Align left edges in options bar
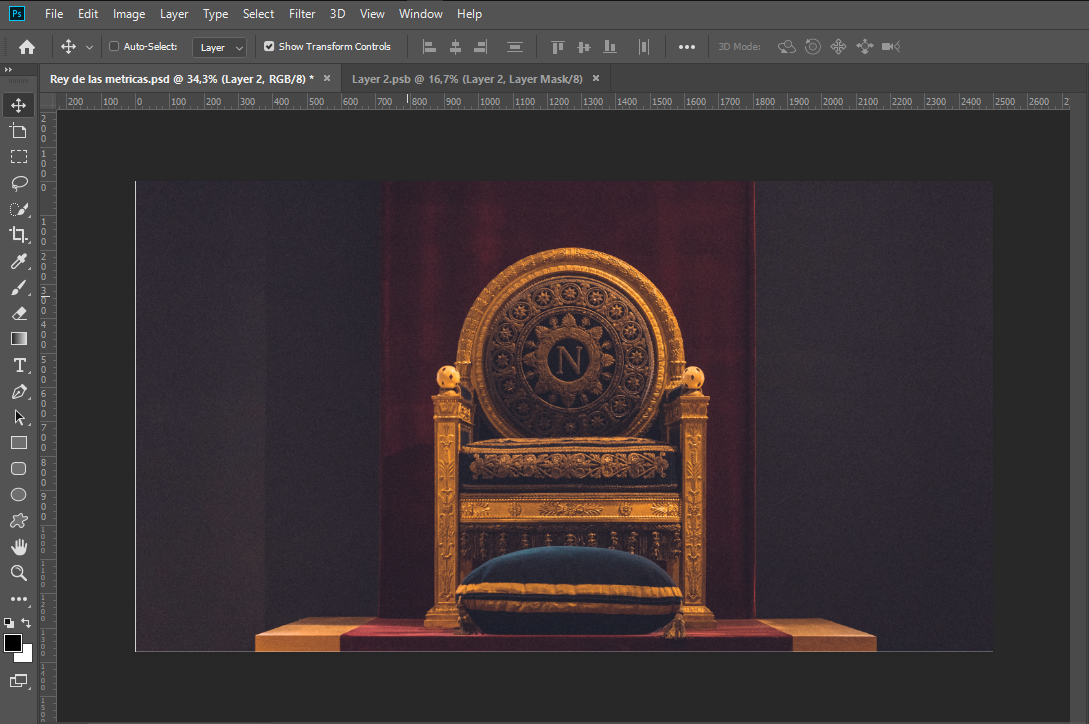This screenshot has height=724, width=1089. click(430, 47)
